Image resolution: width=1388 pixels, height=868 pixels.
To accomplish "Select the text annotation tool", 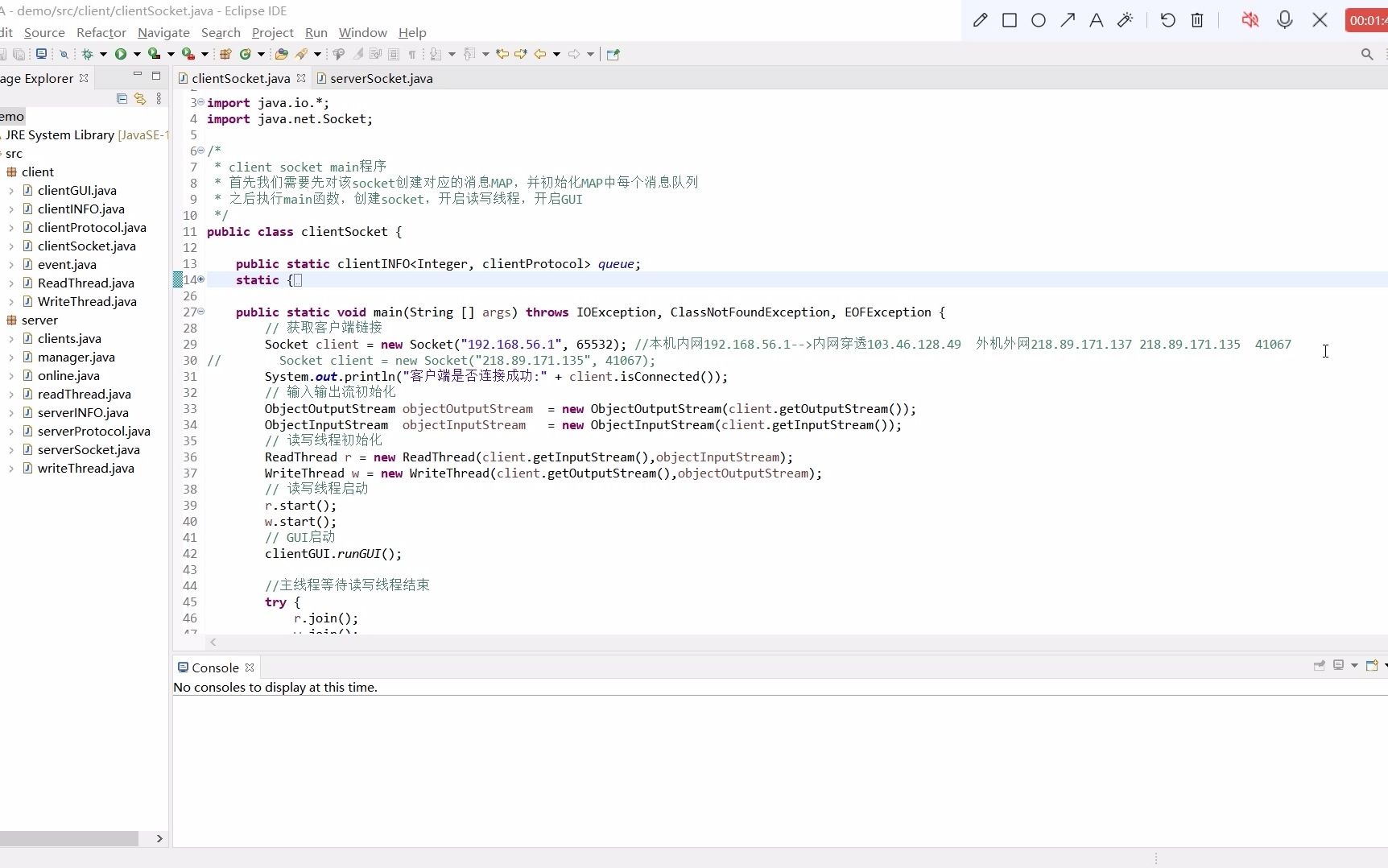I will (1096, 20).
